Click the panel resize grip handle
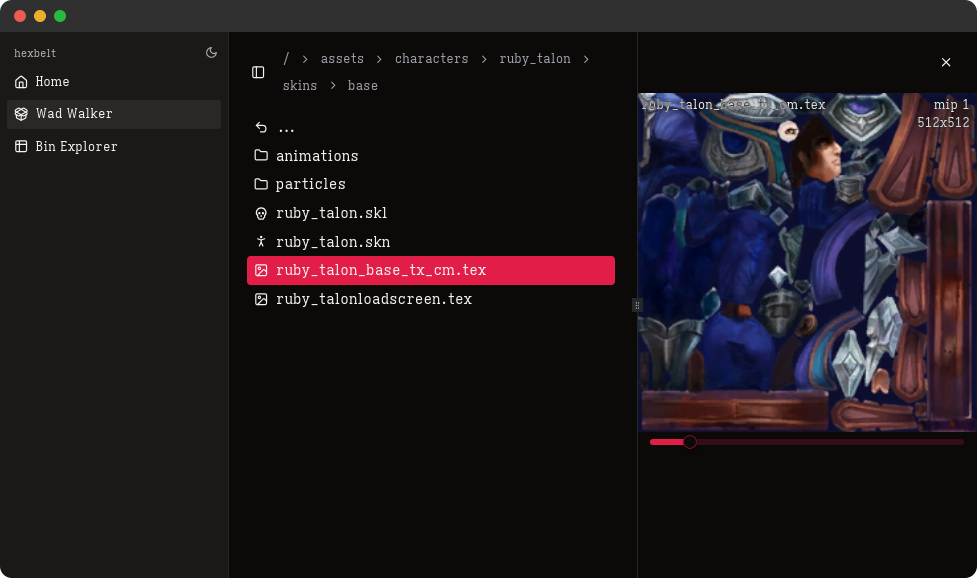Screen dimensions: 977x578 pyautogui.click(x=637, y=305)
